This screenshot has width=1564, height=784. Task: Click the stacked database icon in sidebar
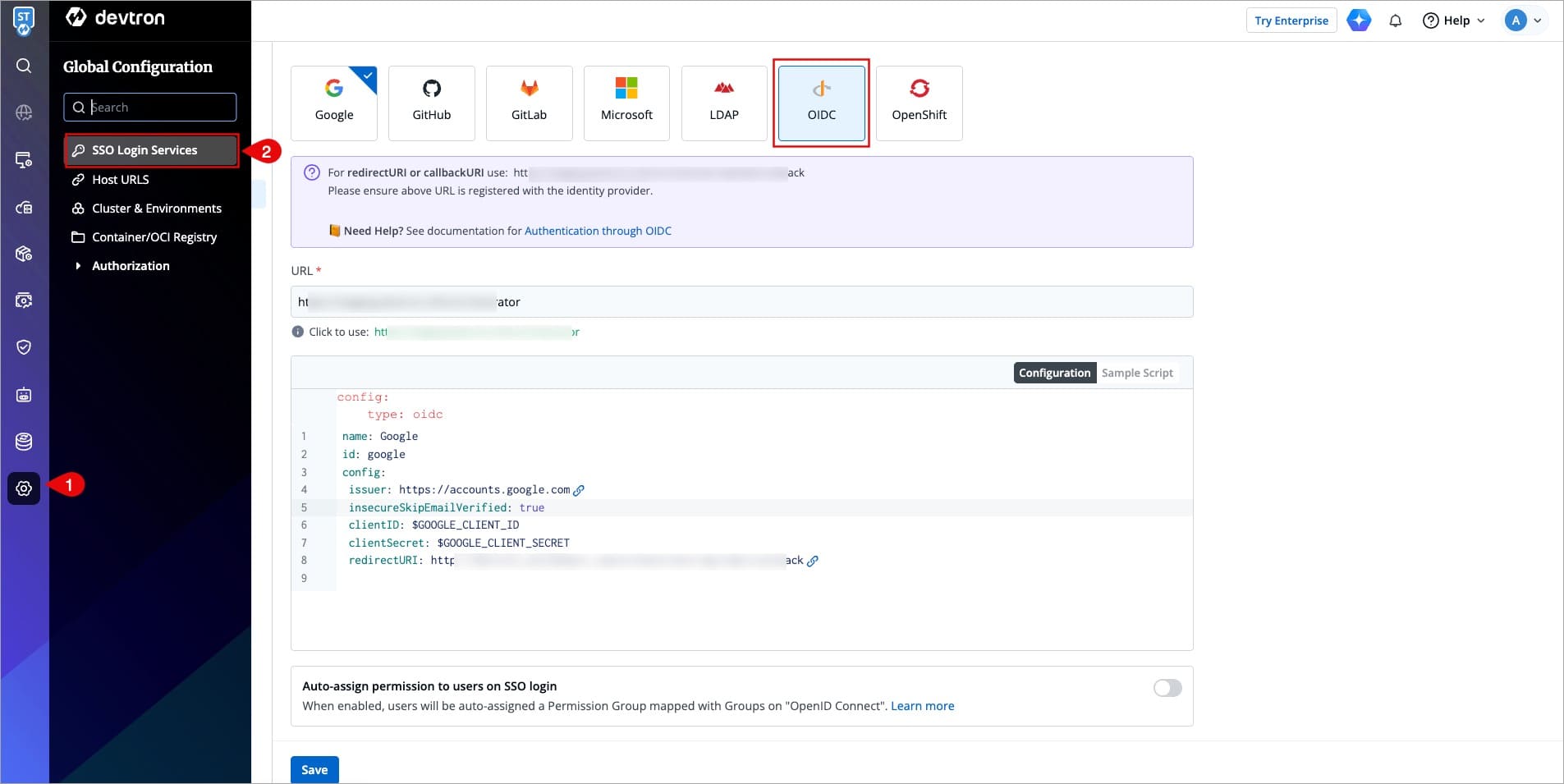coord(24,442)
